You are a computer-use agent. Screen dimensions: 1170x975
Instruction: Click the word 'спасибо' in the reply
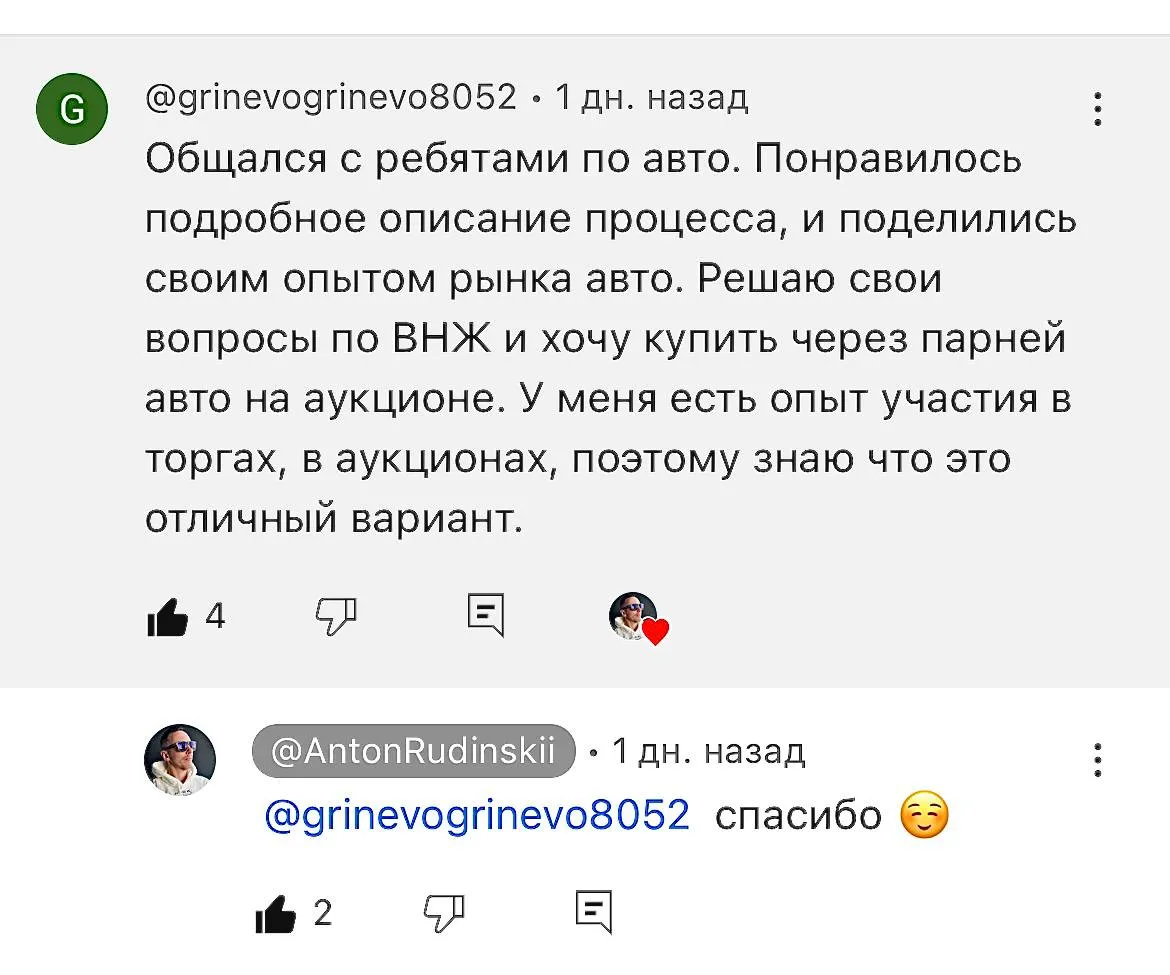click(798, 815)
